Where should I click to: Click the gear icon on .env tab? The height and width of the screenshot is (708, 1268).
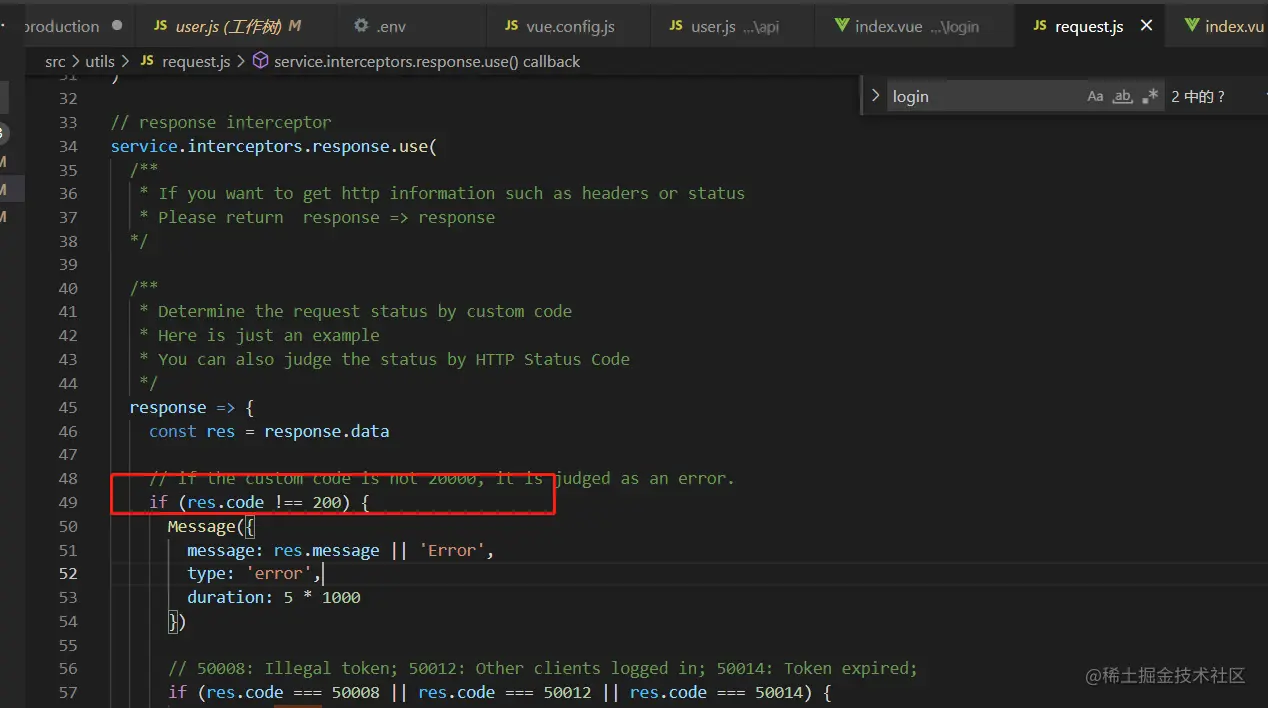(361, 27)
